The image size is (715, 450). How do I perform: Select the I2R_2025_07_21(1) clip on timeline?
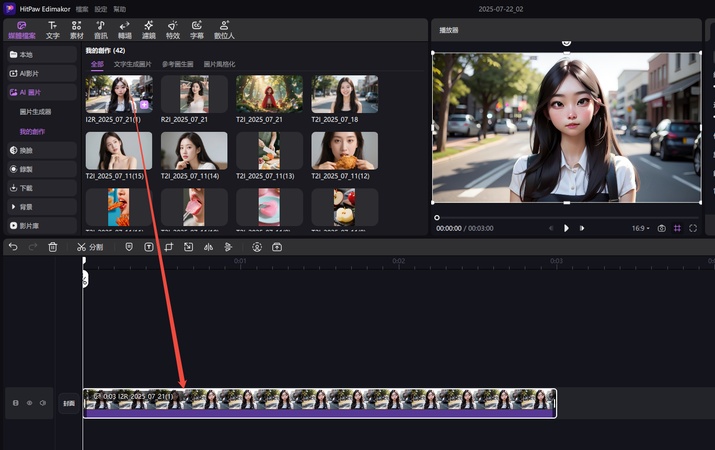320,403
